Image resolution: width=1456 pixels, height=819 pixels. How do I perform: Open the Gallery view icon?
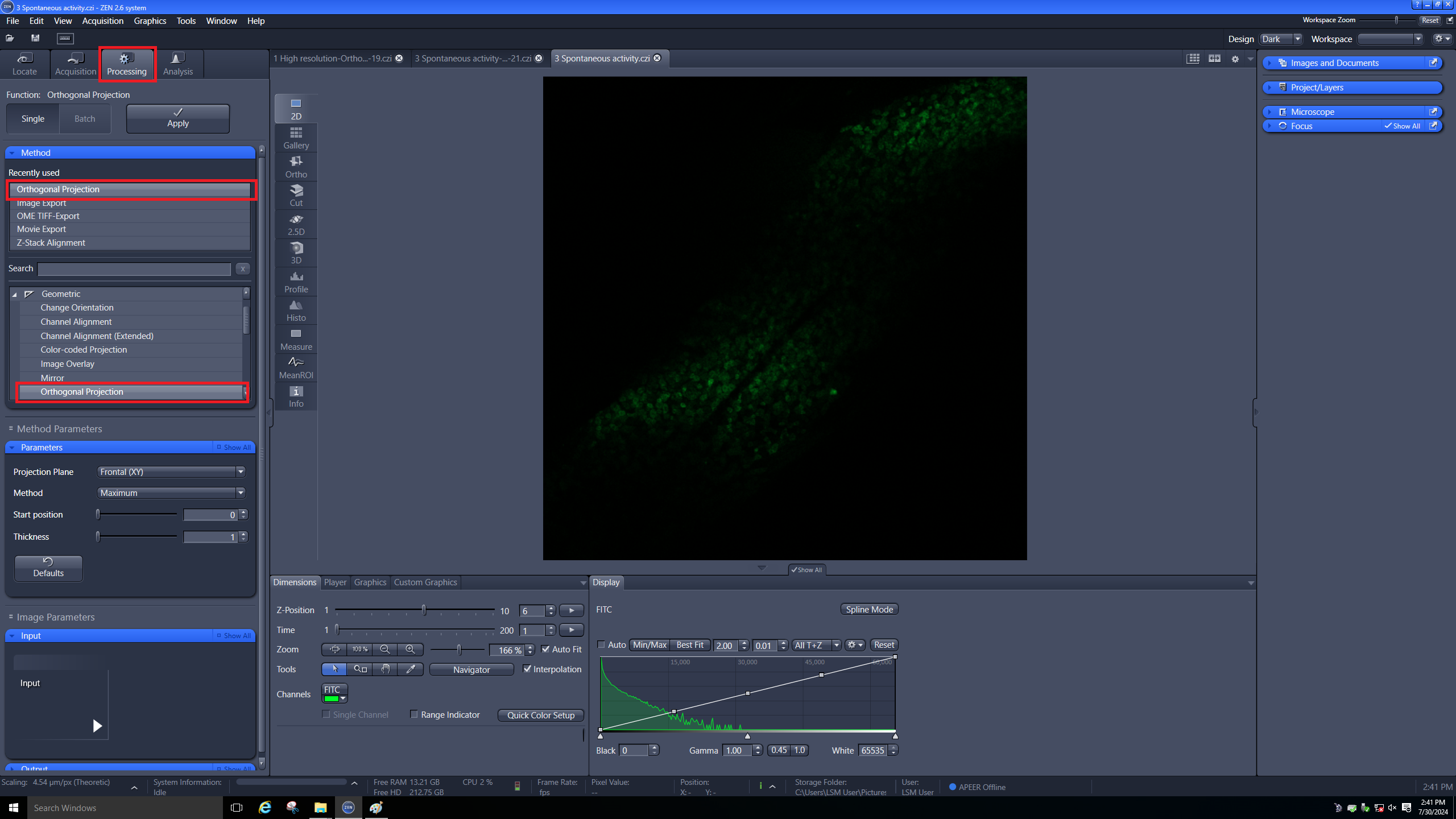296,138
